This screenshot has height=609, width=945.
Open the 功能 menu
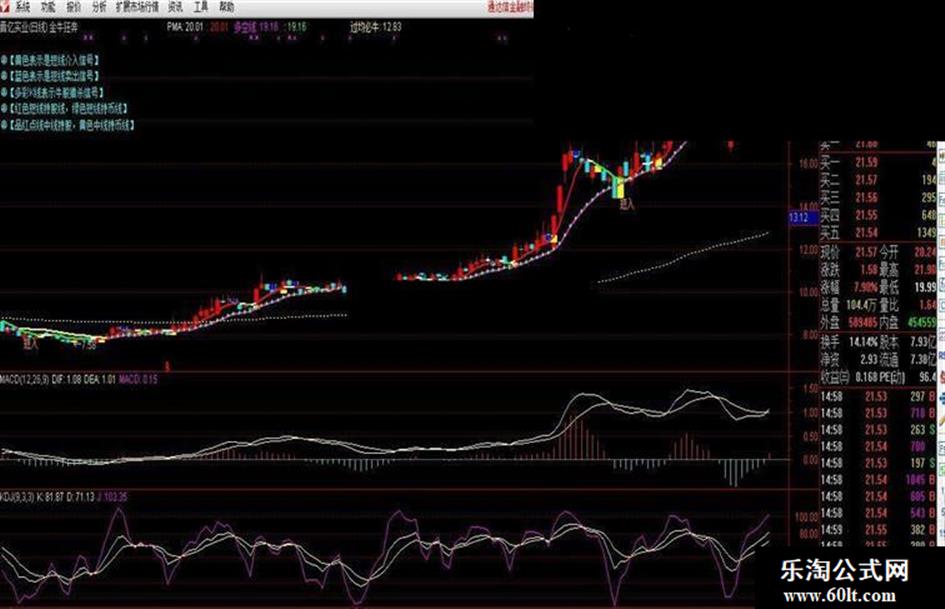click(x=48, y=7)
